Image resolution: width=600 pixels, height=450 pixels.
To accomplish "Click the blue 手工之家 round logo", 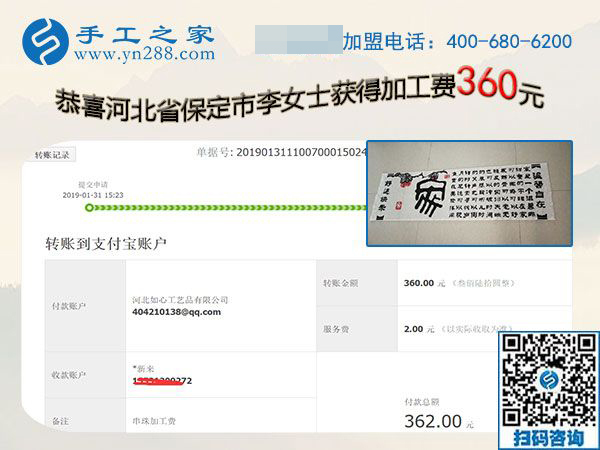I will [x=45, y=42].
